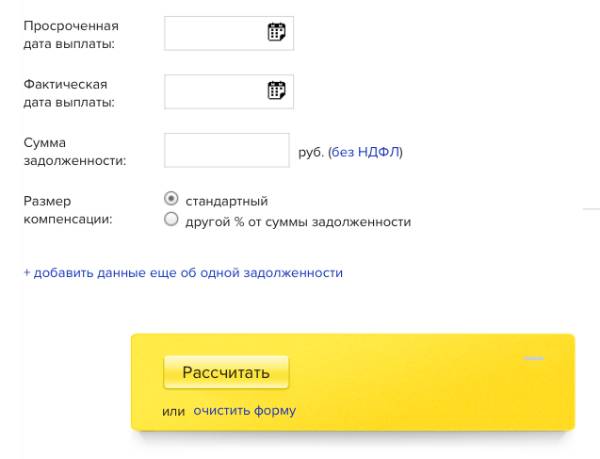Screen dimensions: 600x459
Task: Focus the Фактическая дата выплаты input field
Action: [x=214, y=91]
